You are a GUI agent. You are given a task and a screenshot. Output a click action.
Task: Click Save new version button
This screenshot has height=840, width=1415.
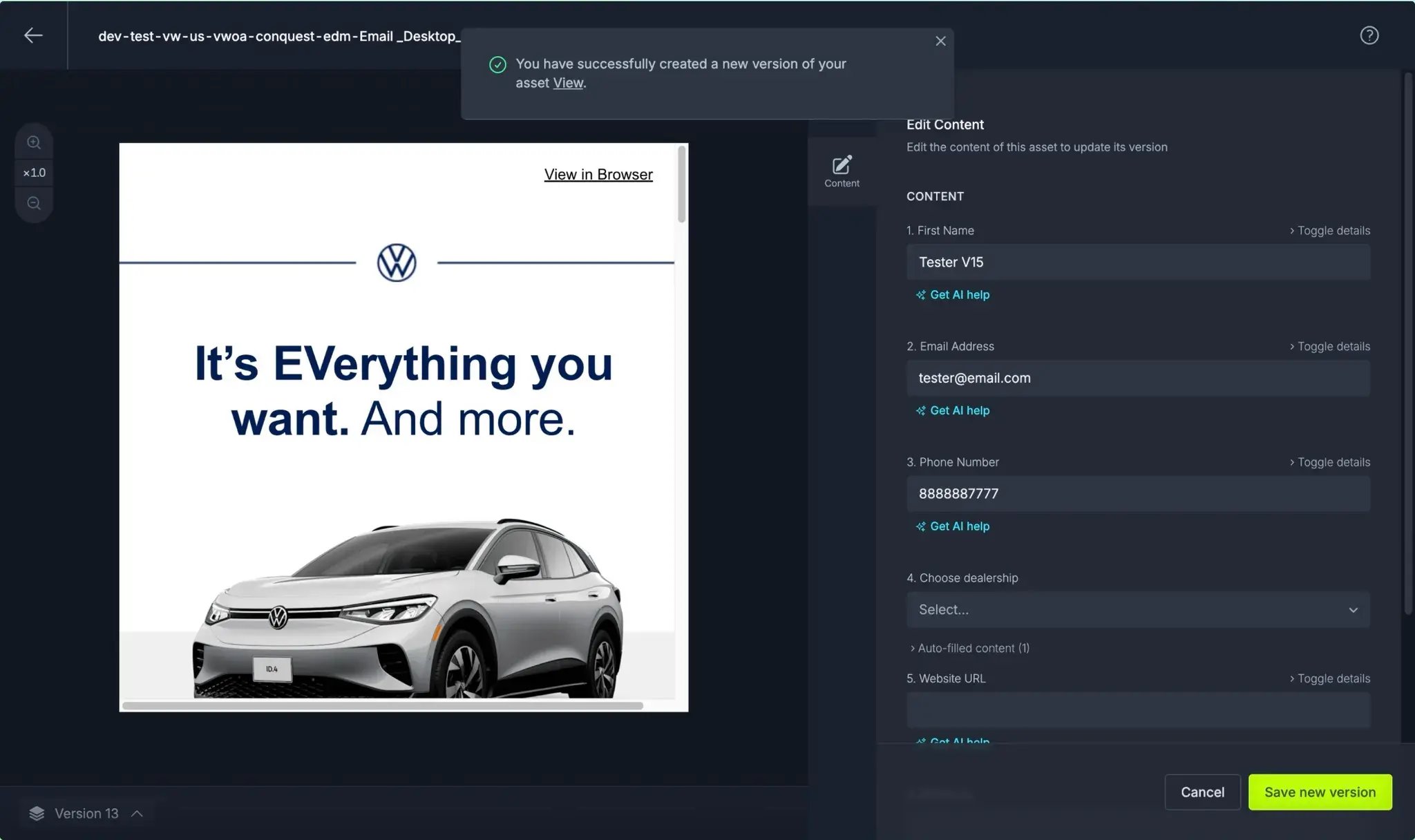1320,792
